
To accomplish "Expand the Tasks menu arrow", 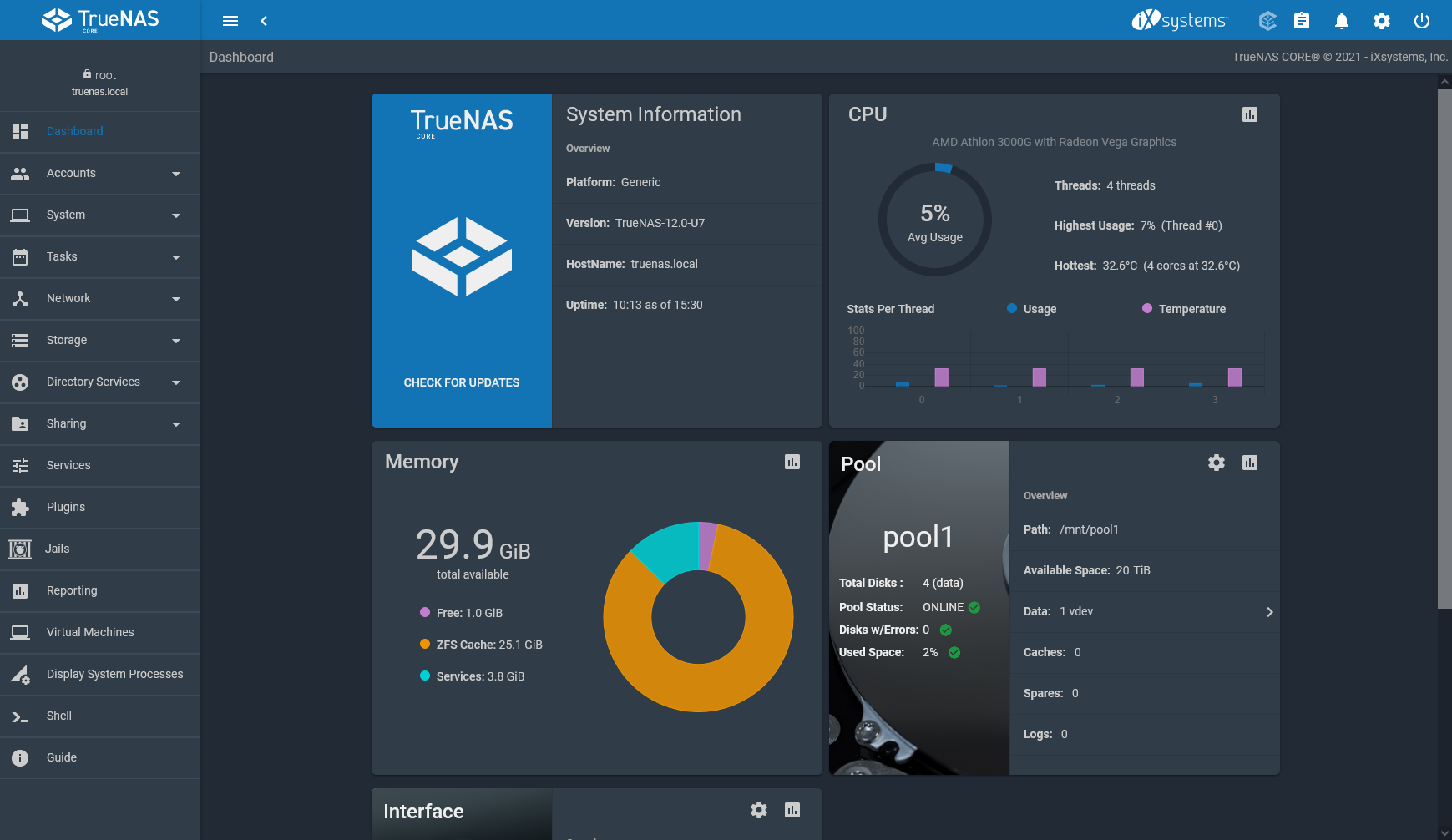I will (x=176, y=257).
